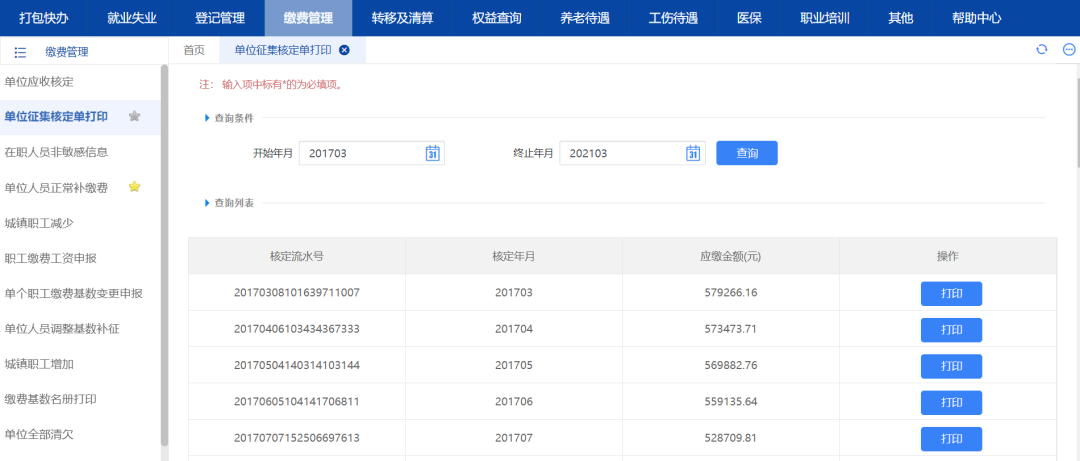The height and width of the screenshot is (461, 1080).
Task: Close the 单位征集核定单打印 tab
Action: 344,50
